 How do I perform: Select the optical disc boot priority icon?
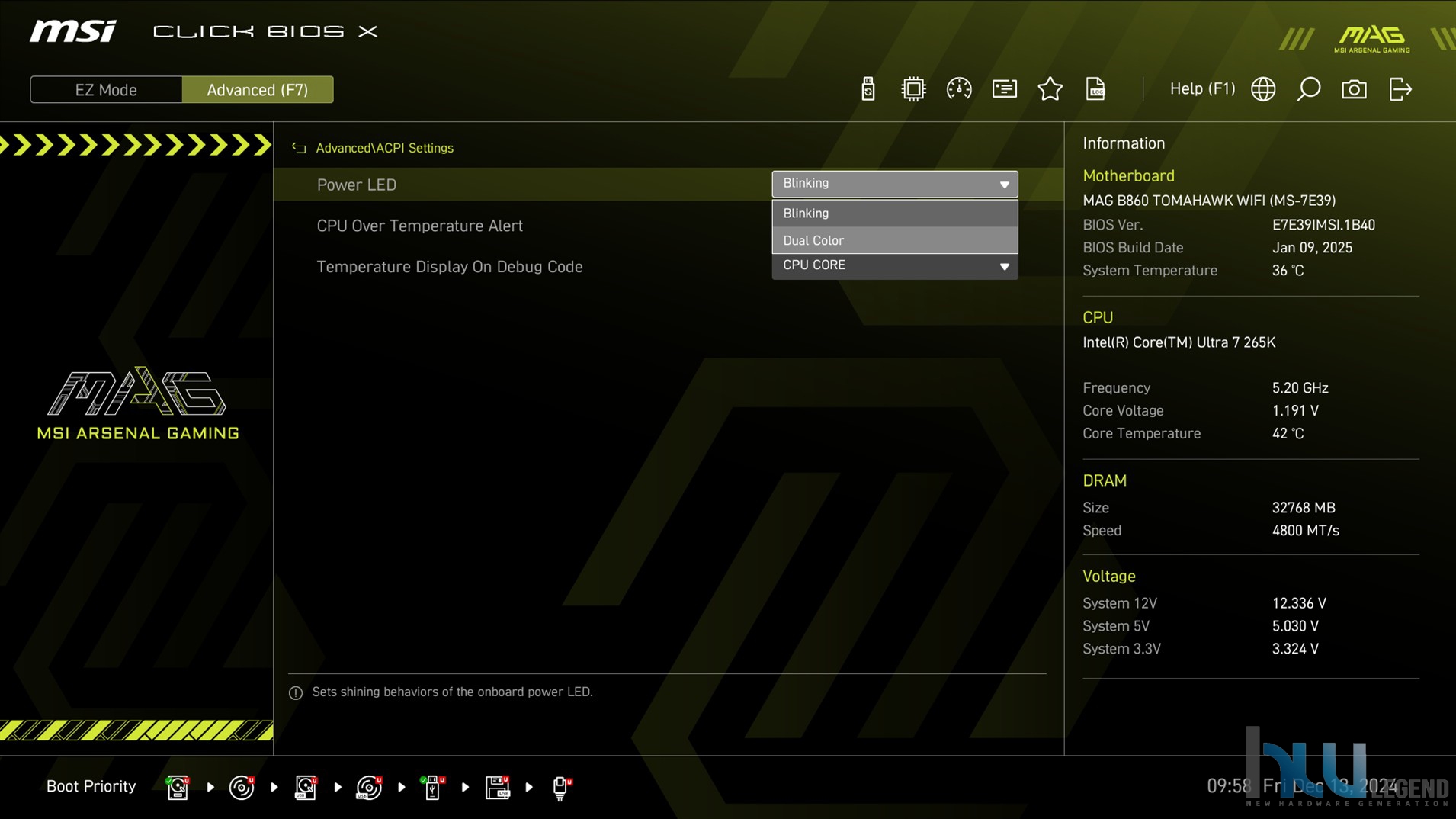coord(242,787)
